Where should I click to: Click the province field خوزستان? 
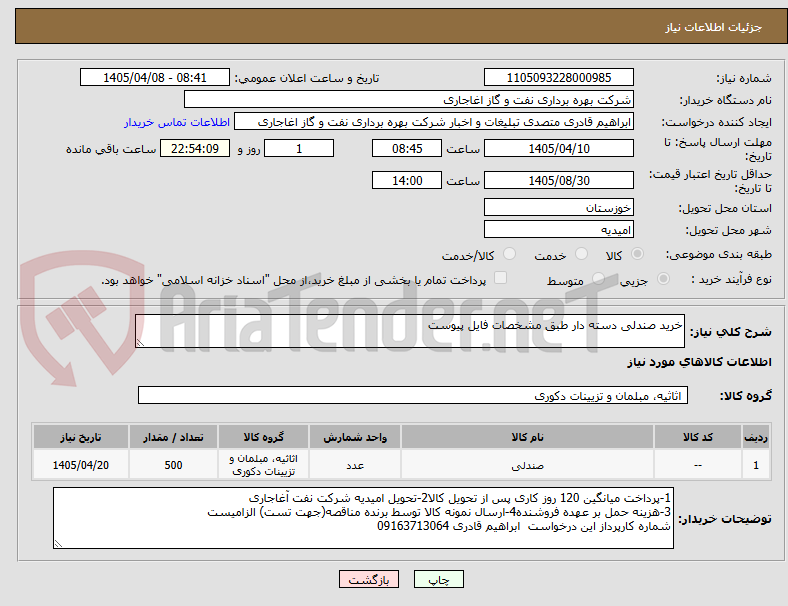coord(558,207)
